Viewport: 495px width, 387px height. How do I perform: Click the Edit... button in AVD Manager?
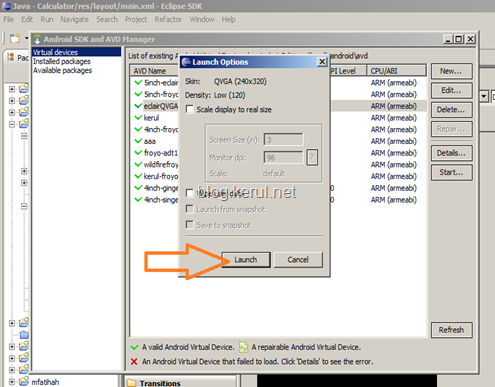[451, 90]
